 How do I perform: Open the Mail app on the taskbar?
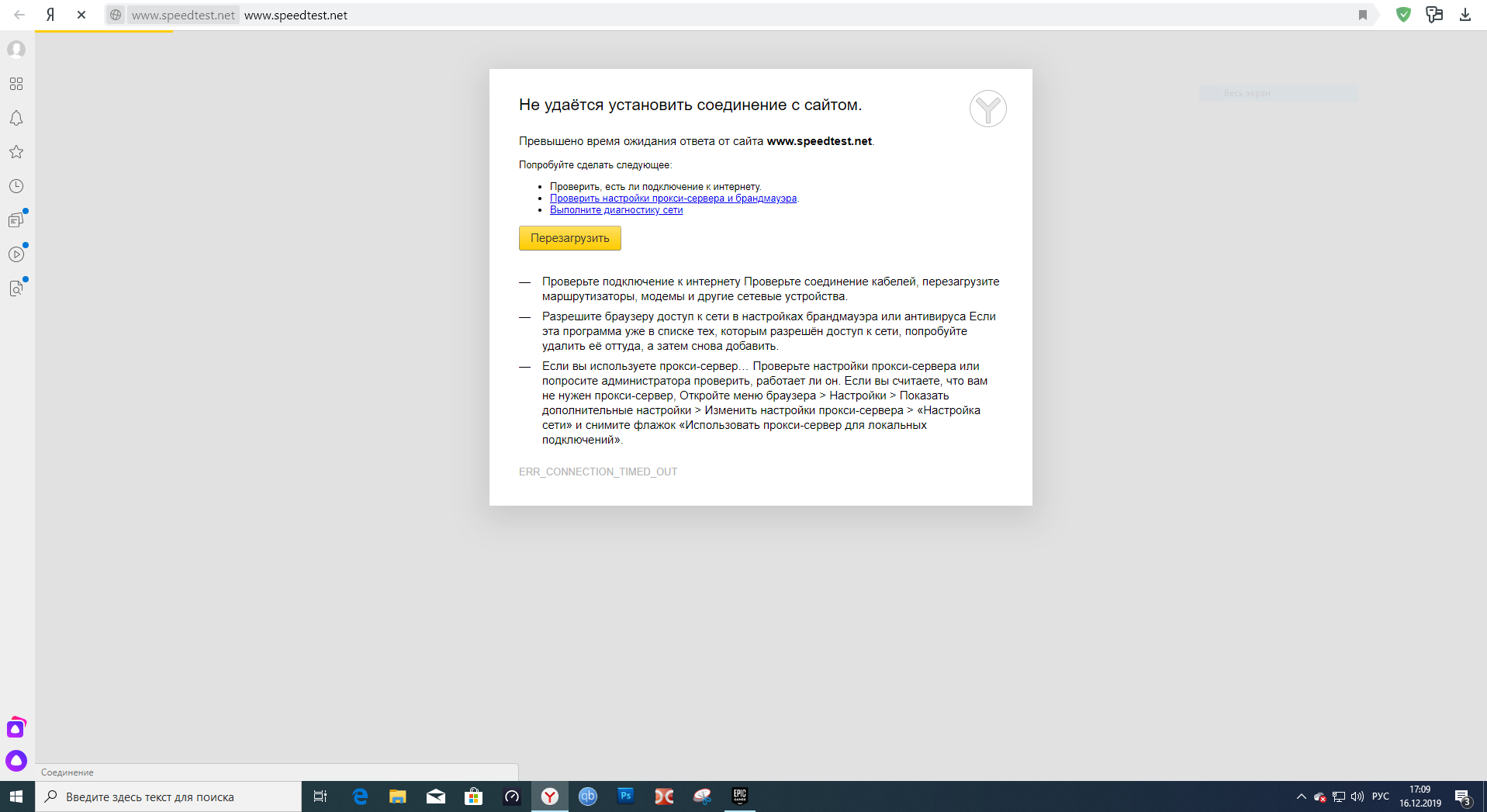point(436,796)
